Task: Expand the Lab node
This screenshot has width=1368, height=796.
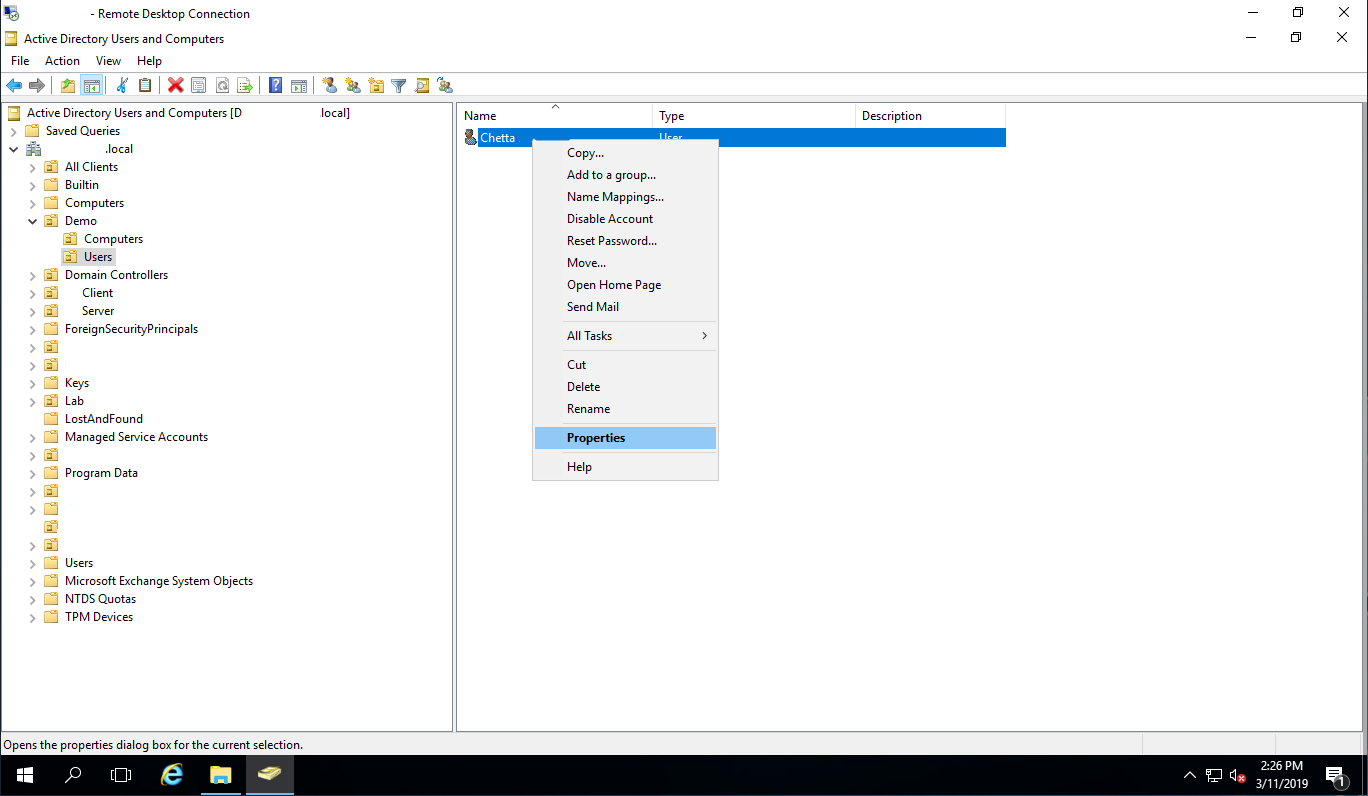Action: [33, 401]
